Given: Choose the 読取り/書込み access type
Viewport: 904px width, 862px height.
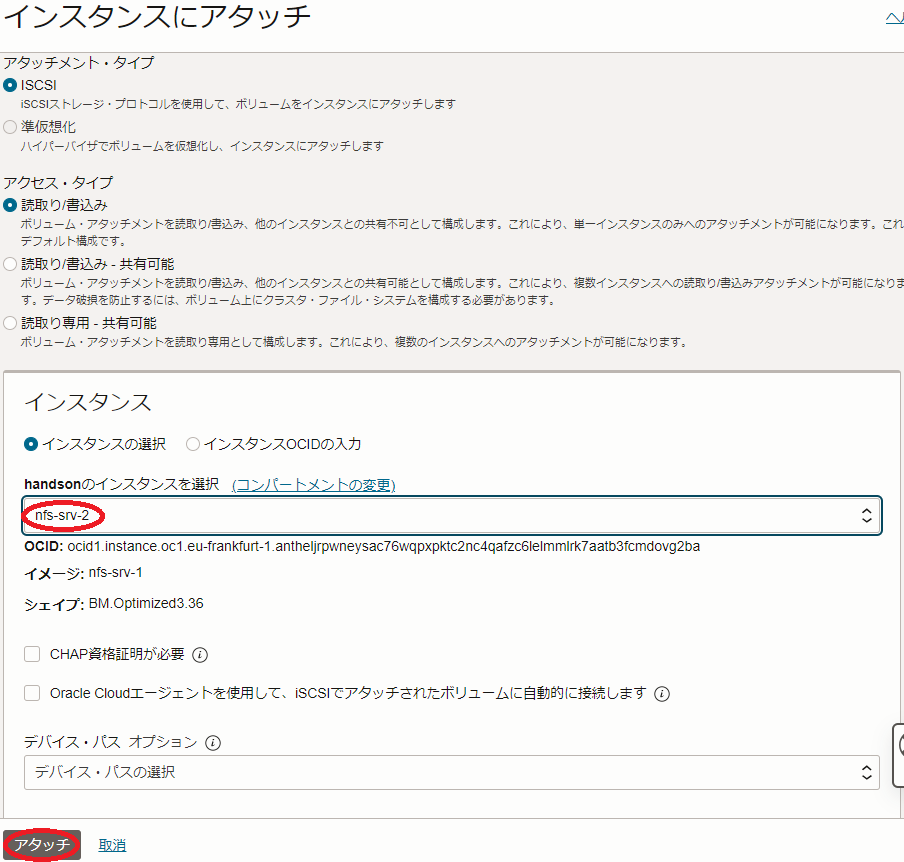Looking at the screenshot, I should click(x=11, y=204).
